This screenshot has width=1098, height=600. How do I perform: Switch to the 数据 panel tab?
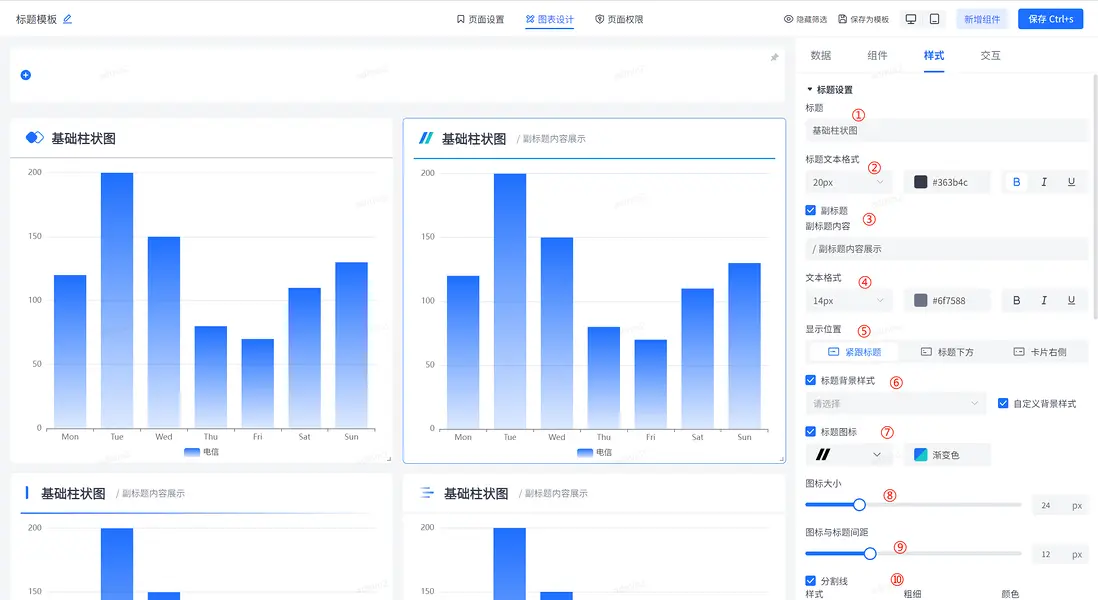point(821,55)
